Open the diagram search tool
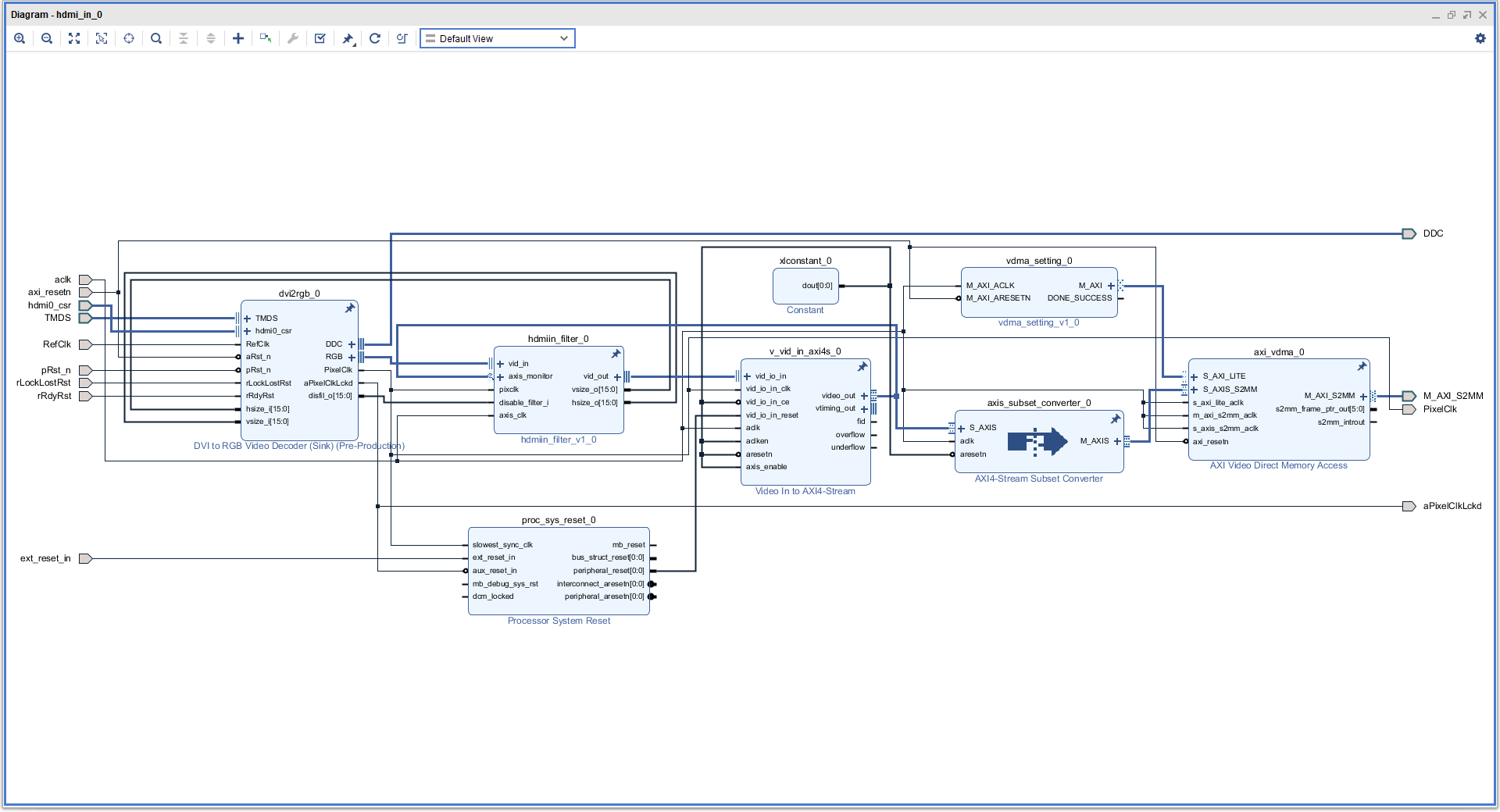1500x812 pixels. (x=156, y=38)
